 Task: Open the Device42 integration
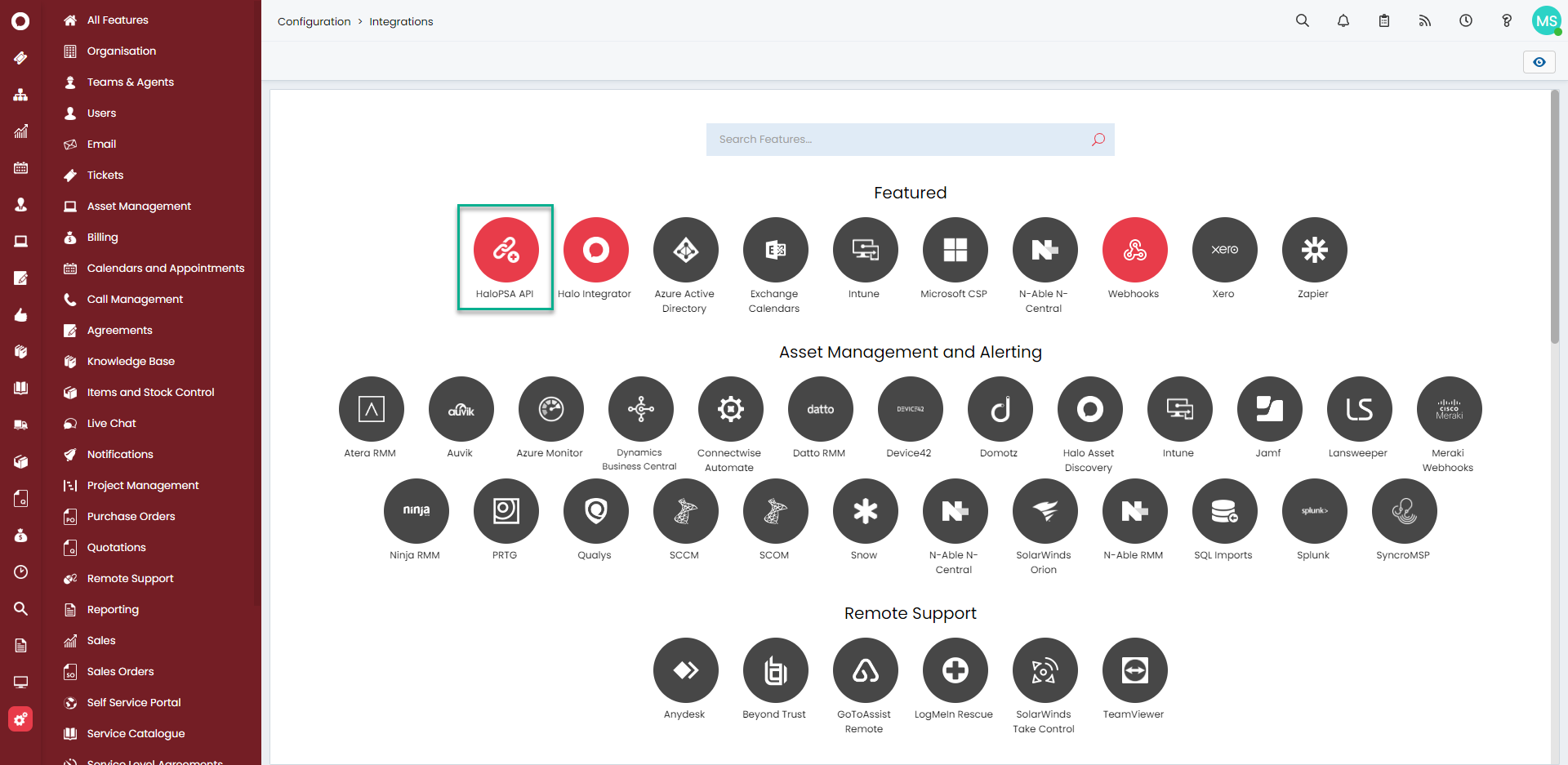(910, 409)
